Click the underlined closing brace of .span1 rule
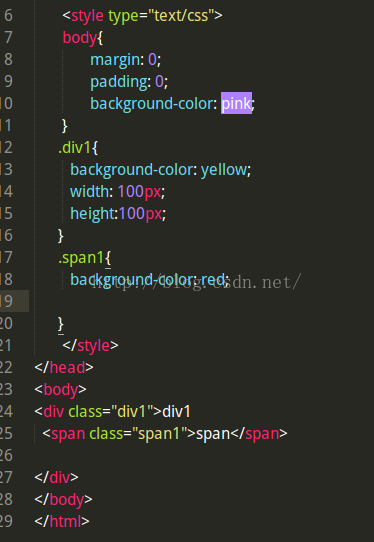Screen dimensions: 374x542 [x=61, y=325]
